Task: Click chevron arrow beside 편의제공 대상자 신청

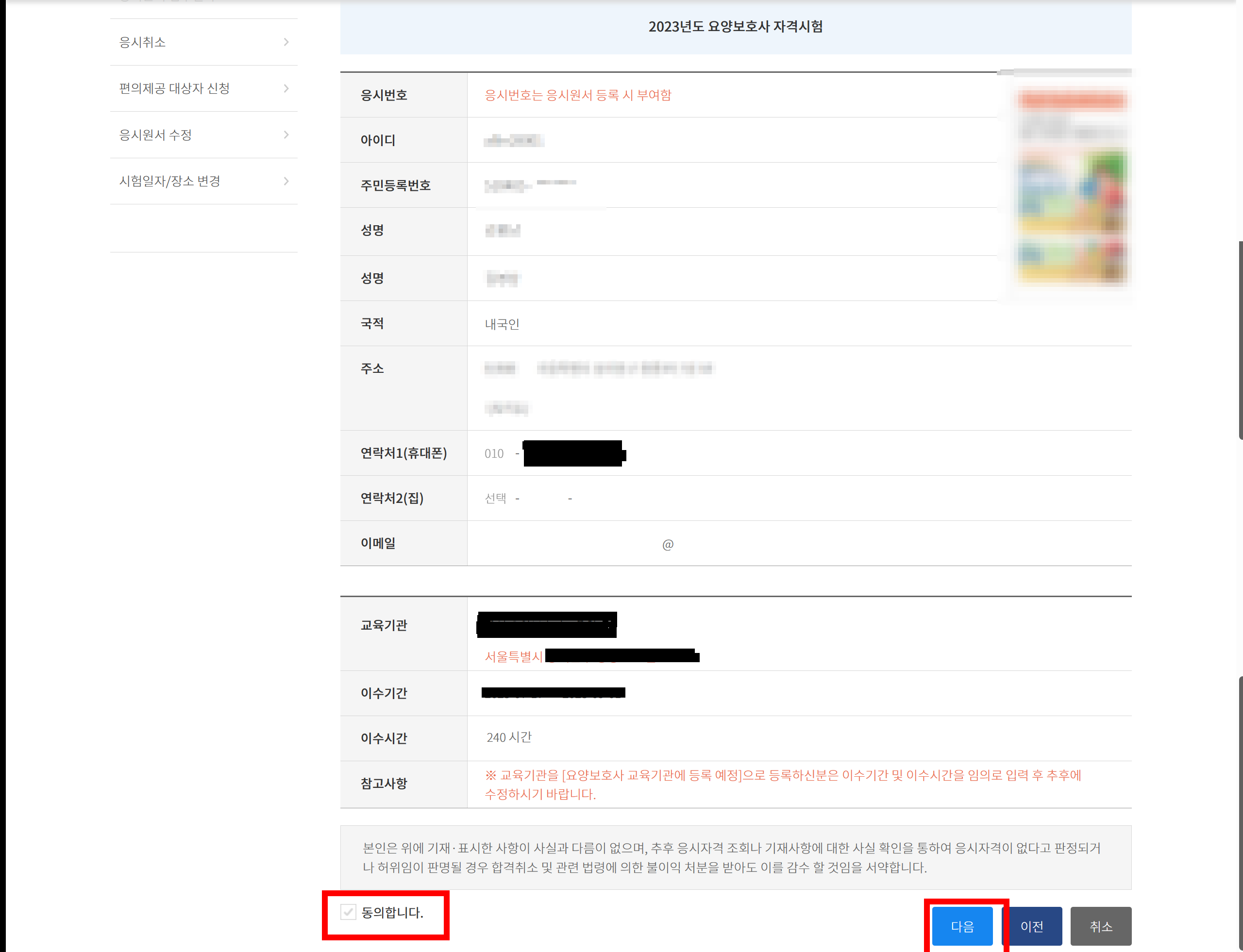Action: pos(286,88)
